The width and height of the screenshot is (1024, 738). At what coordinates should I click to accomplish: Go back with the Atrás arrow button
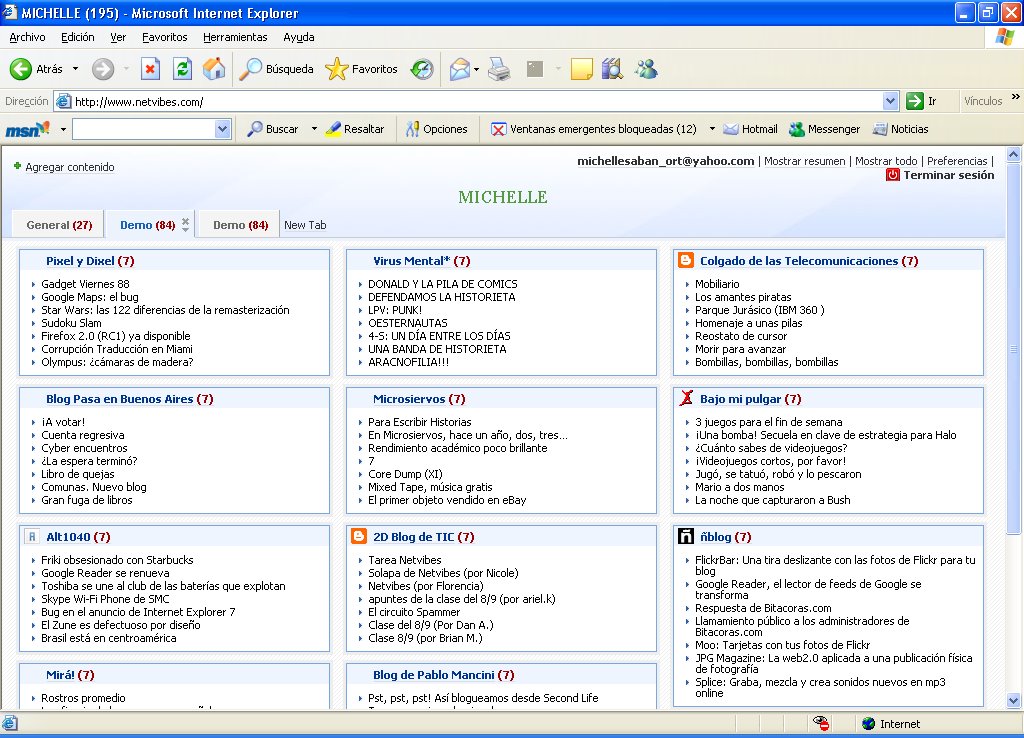37,69
